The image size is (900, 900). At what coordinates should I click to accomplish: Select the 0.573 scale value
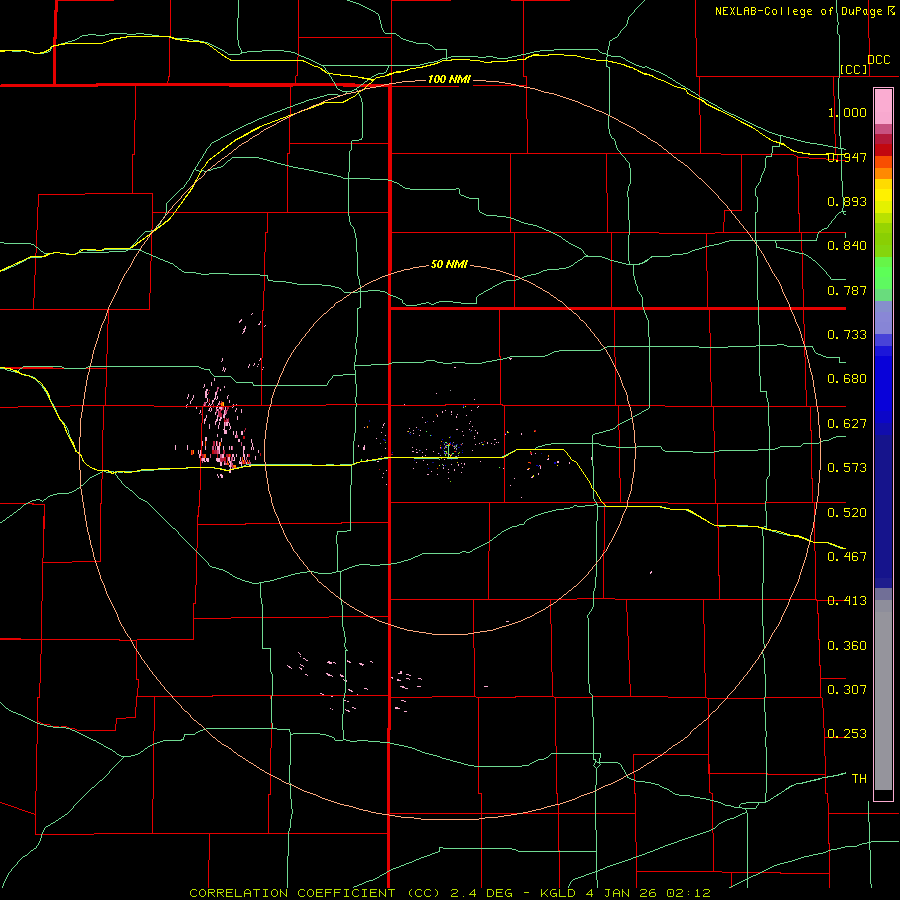point(847,468)
